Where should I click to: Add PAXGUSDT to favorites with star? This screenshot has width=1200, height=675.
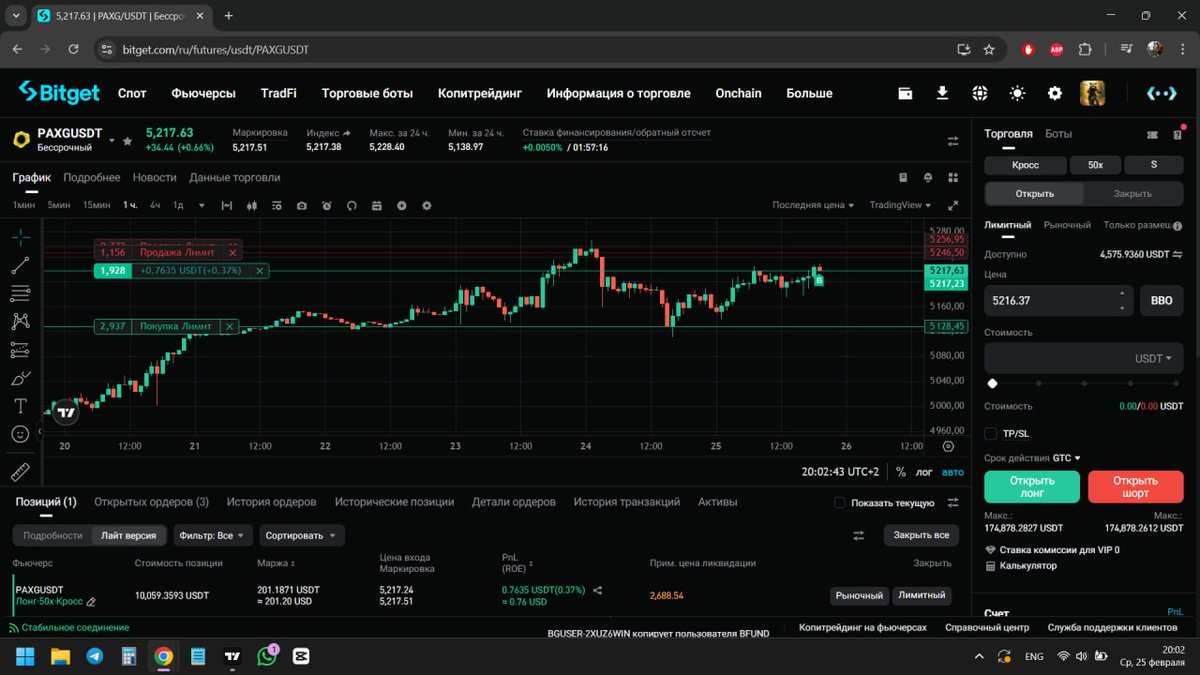point(127,142)
